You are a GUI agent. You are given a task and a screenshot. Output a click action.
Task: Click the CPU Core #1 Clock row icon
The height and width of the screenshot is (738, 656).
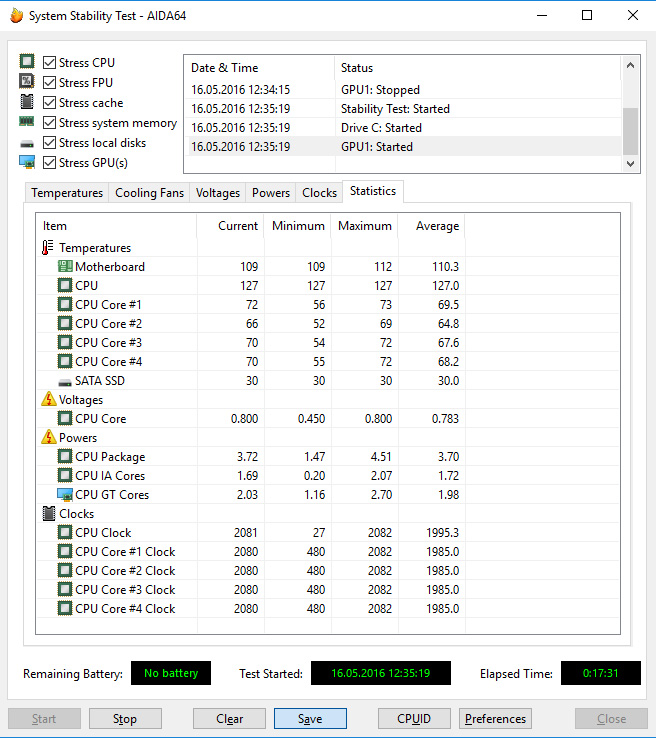65,552
